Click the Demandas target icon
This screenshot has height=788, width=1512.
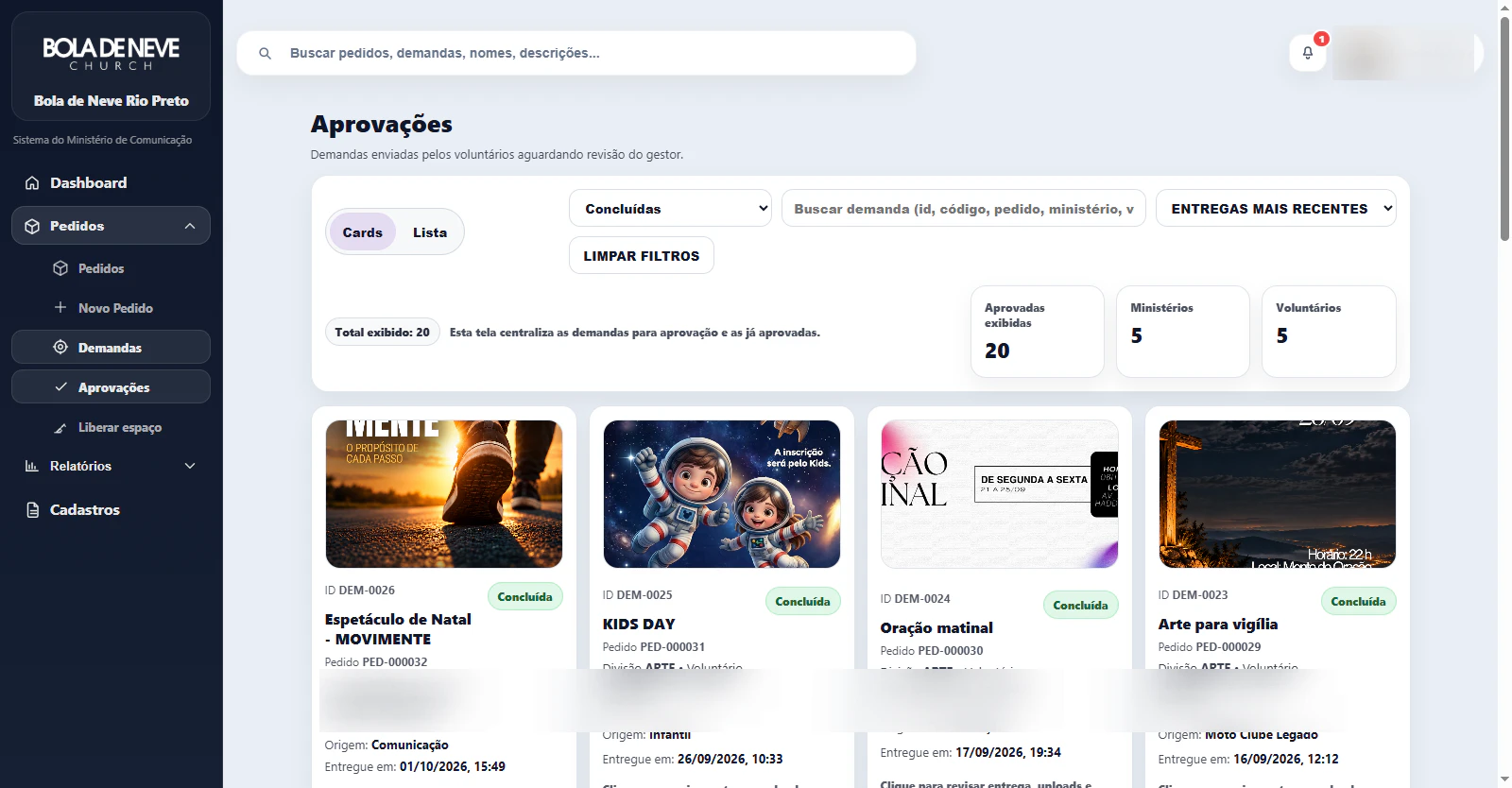coord(60,347)
